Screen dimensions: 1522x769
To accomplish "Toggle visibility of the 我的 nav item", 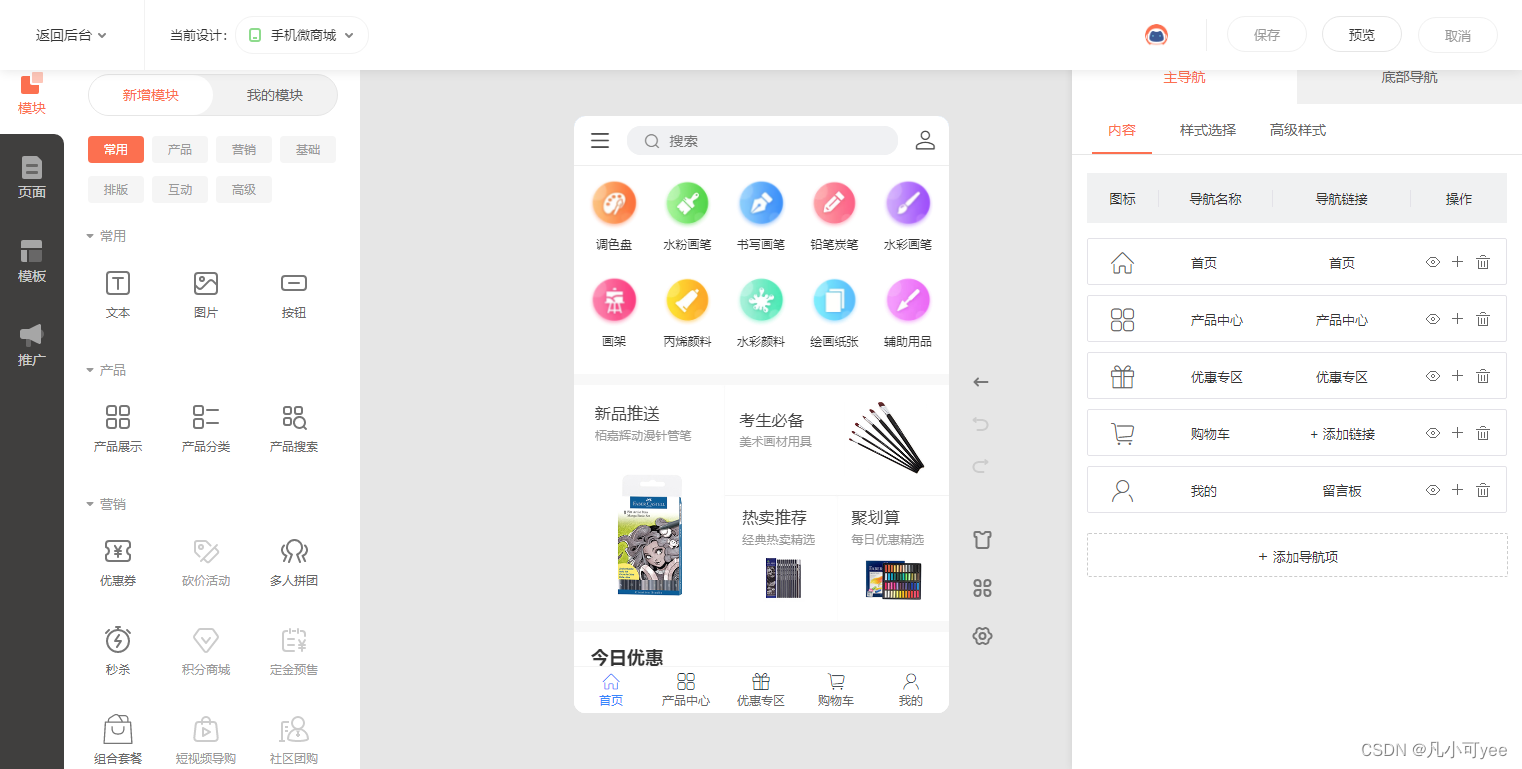I will tap(1433, 490).
